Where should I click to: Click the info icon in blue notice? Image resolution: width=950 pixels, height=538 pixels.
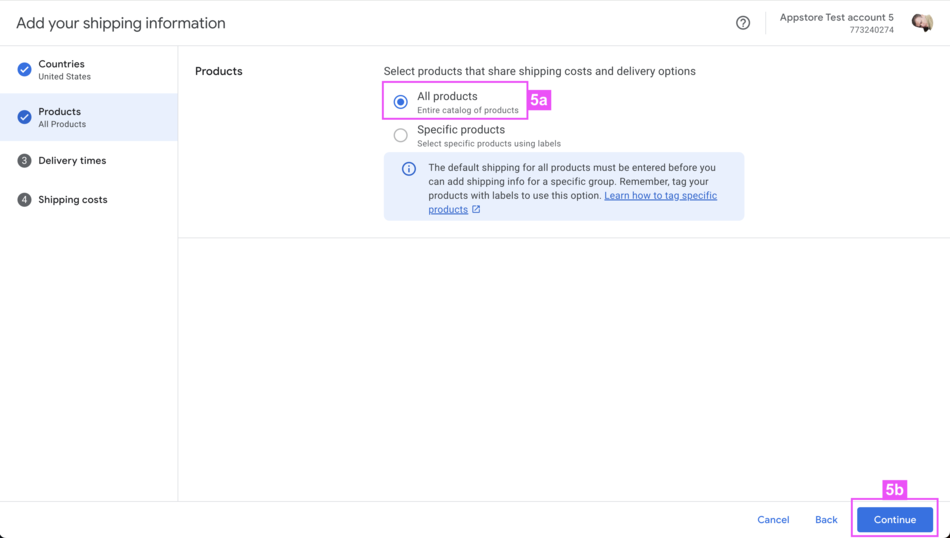(408, 169)
